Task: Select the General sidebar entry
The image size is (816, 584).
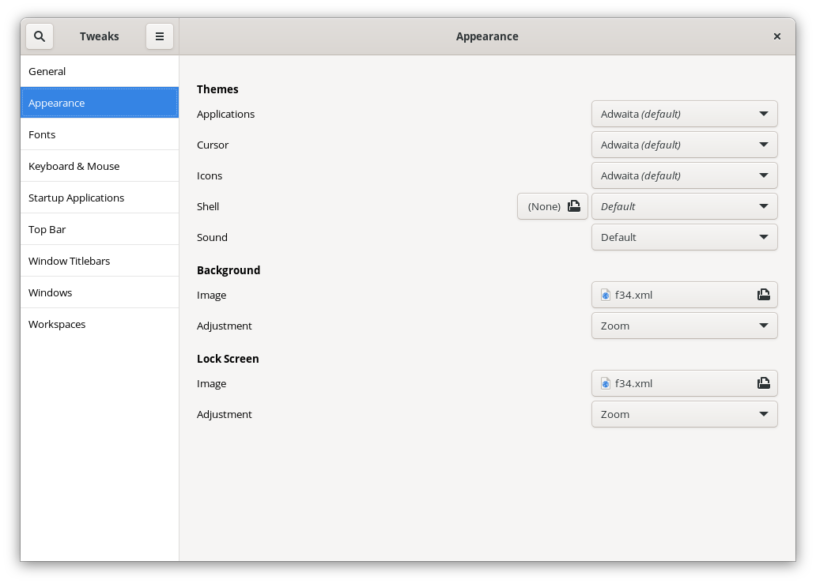Action: [99, 71]
